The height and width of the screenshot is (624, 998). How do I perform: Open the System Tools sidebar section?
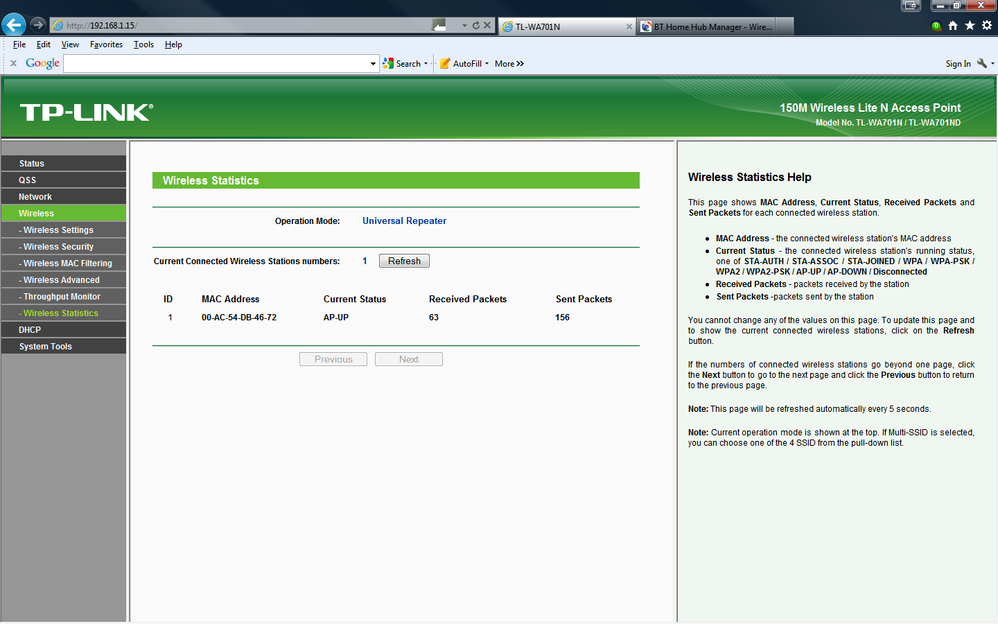click(64, 346)
